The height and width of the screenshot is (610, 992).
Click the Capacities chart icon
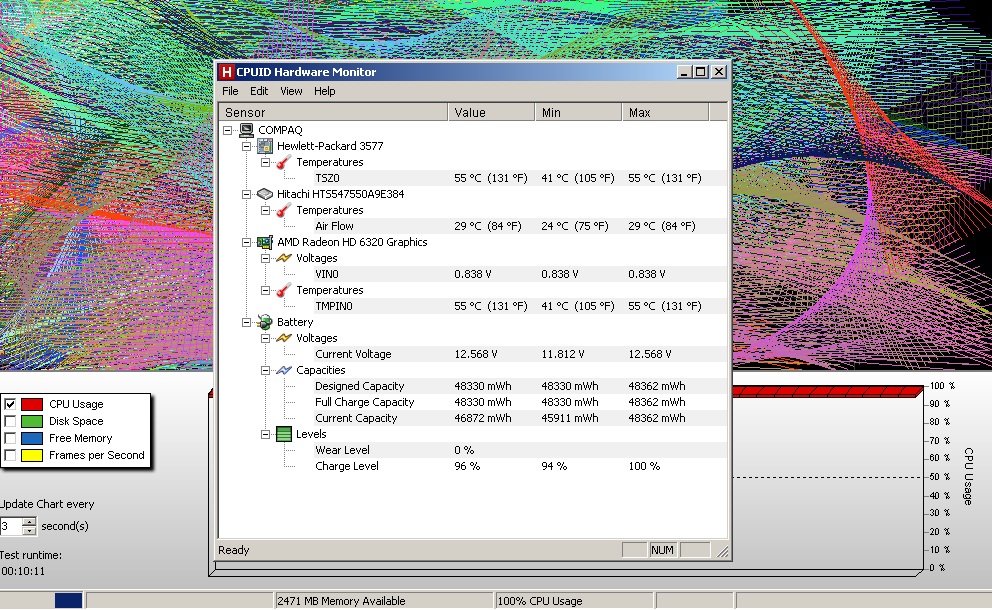pyautogui.click(x=284, y=370)
